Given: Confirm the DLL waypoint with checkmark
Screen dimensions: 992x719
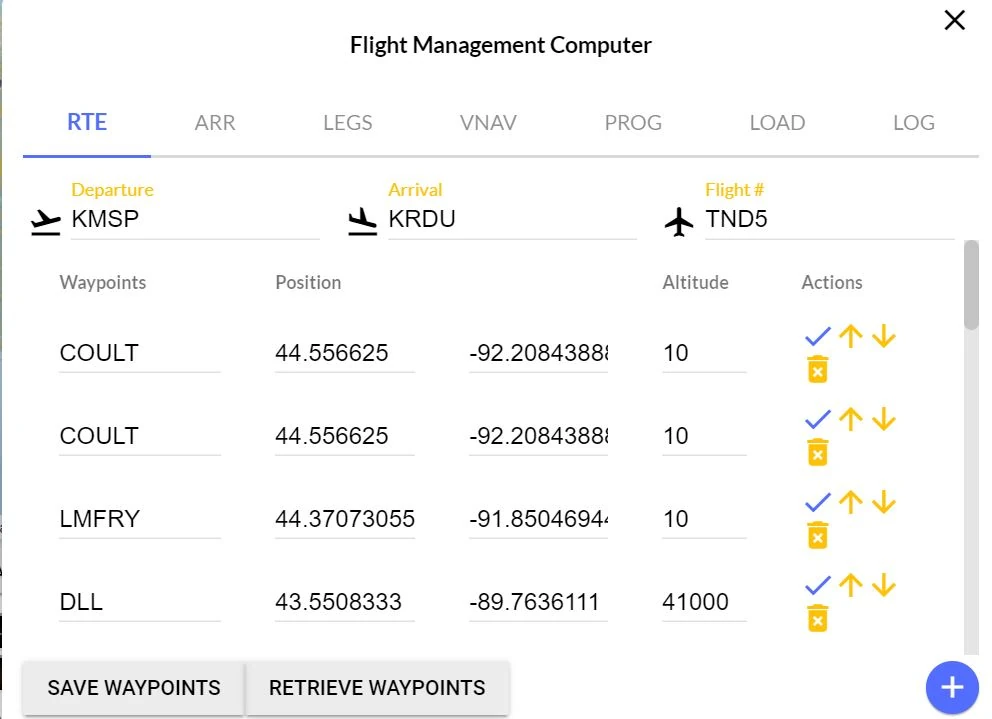Looking at the screenshot, I should pyautogui.click(x=818, y=584).
